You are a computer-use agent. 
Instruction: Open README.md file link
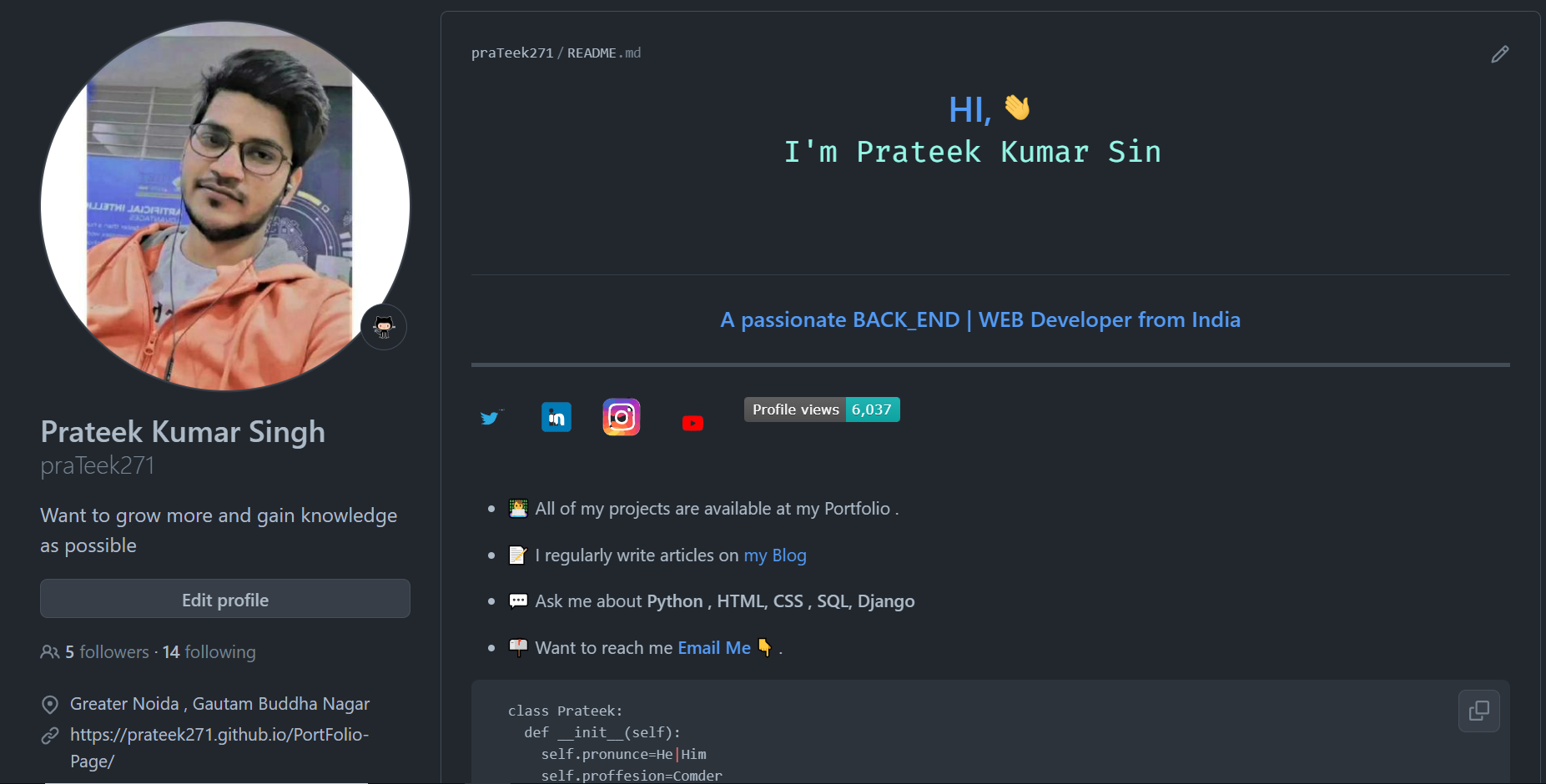click(x=604, y=53)
